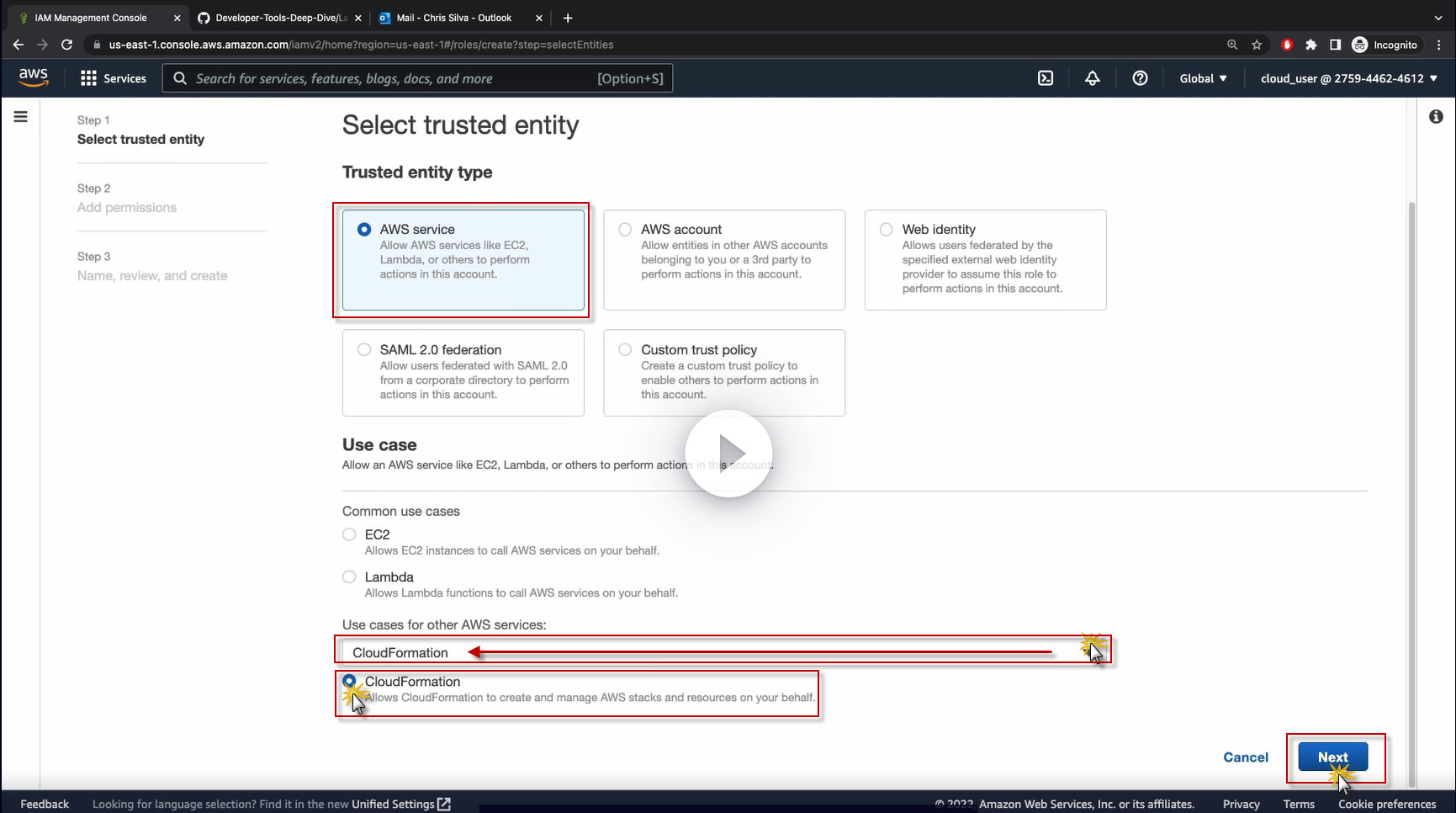
Task: Click the Cancel button
Action: [x=1246, y=757]
